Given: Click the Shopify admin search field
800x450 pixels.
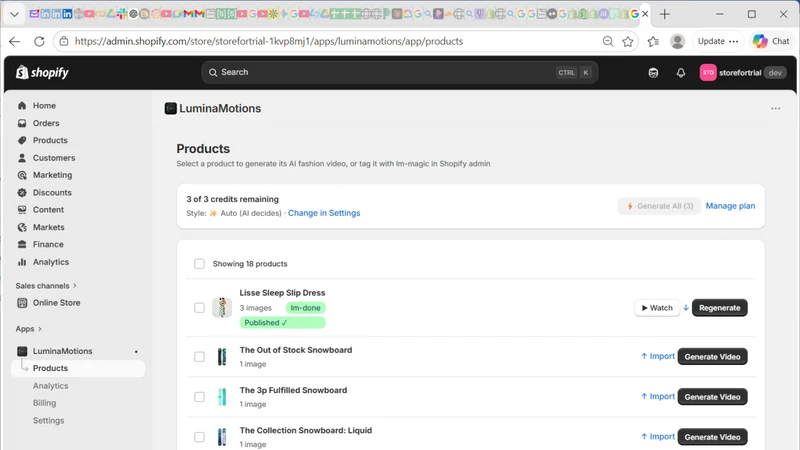Looking at the screenshot, I should click(399, 72).
